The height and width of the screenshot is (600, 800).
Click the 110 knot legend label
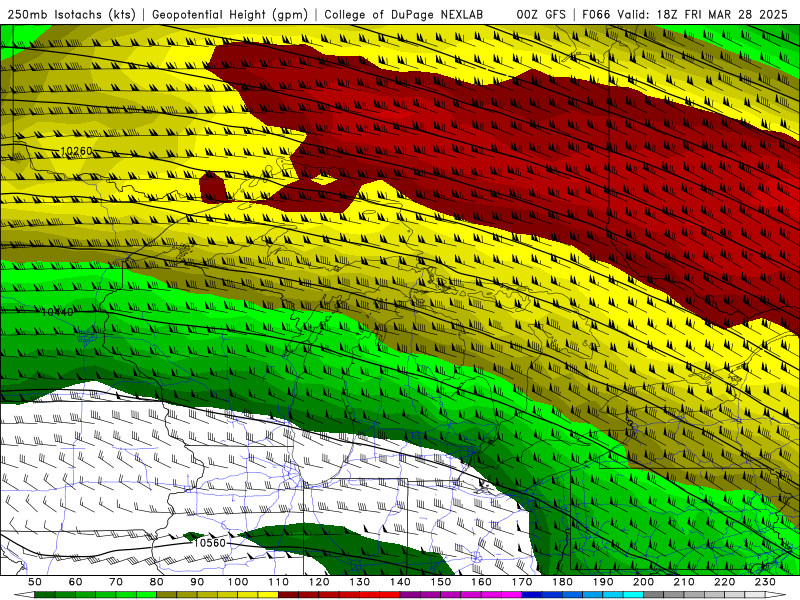279,582
